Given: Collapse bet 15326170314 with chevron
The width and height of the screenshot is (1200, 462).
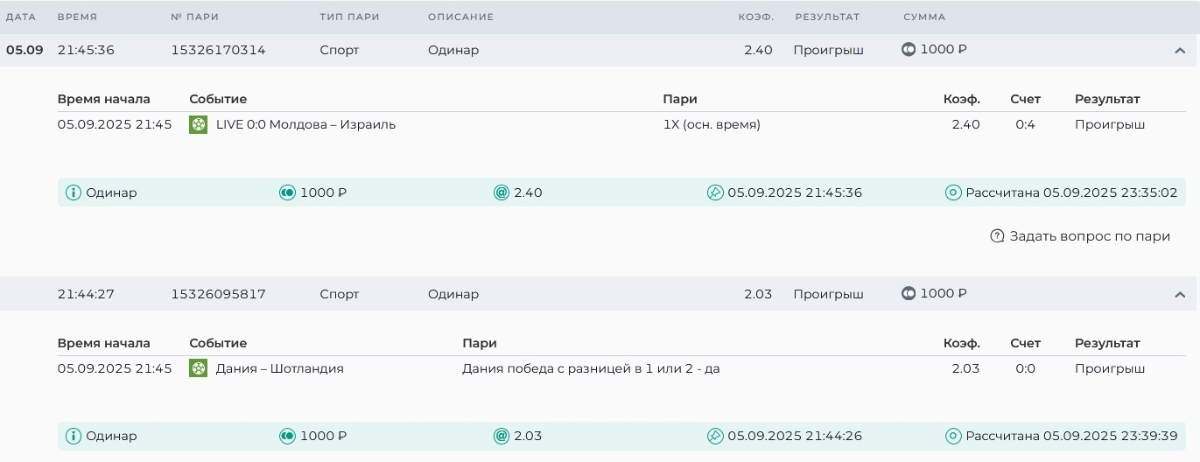Looking at the screenshot, I should 1179,51.
